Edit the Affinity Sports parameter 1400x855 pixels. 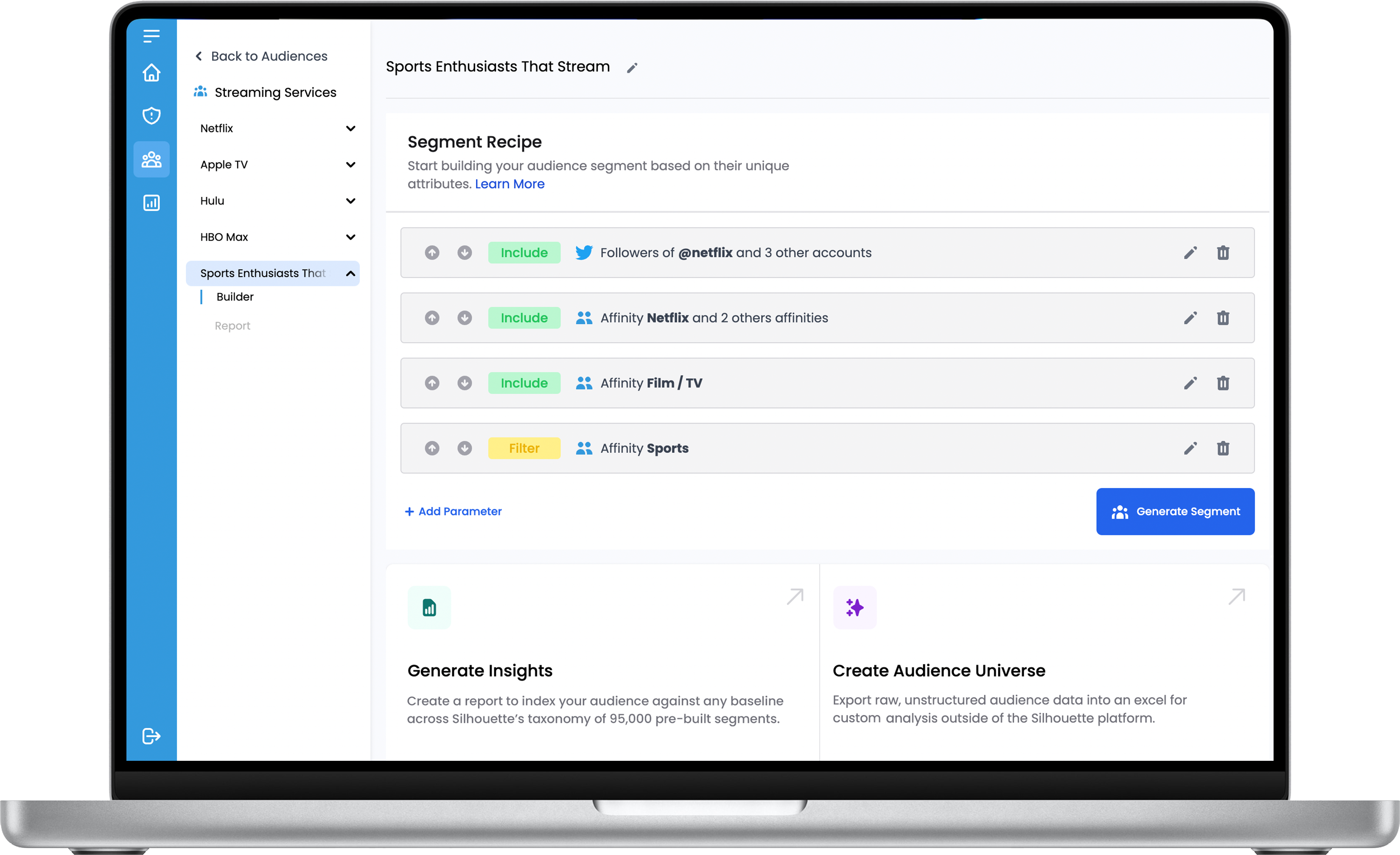[x=1190, y=448]
